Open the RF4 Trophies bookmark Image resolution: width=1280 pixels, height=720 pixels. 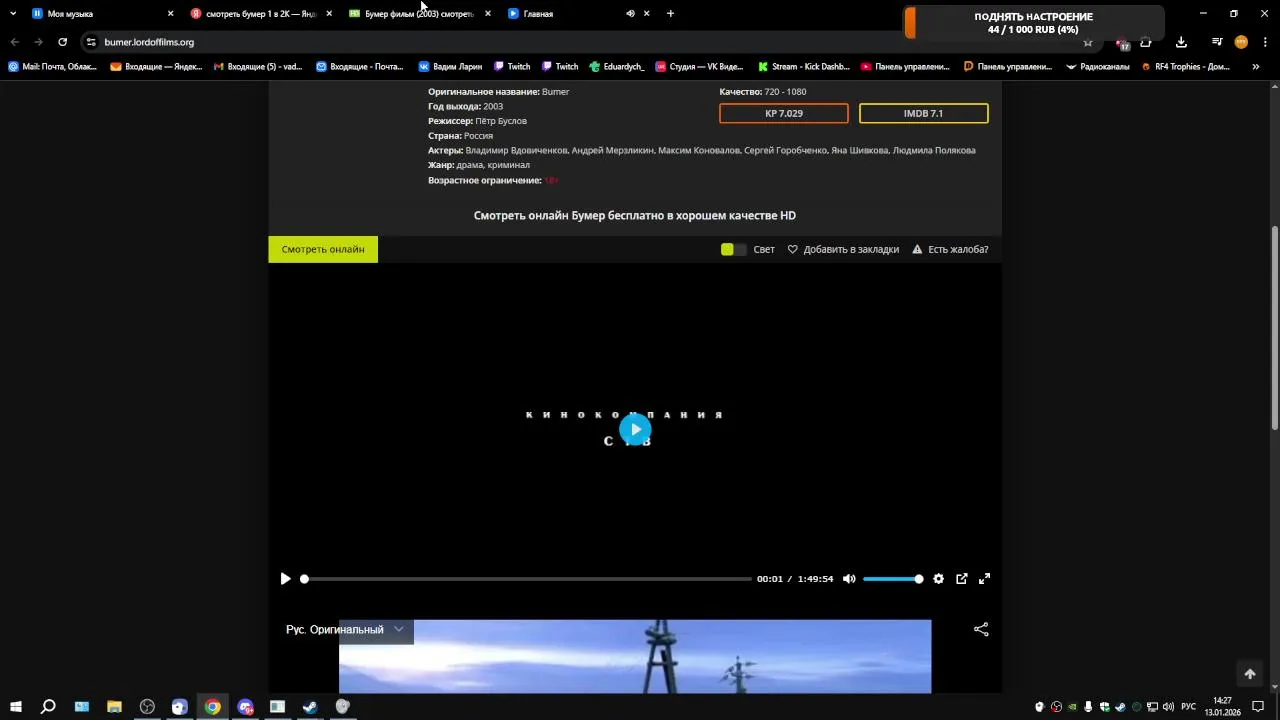click(1186, 67)
